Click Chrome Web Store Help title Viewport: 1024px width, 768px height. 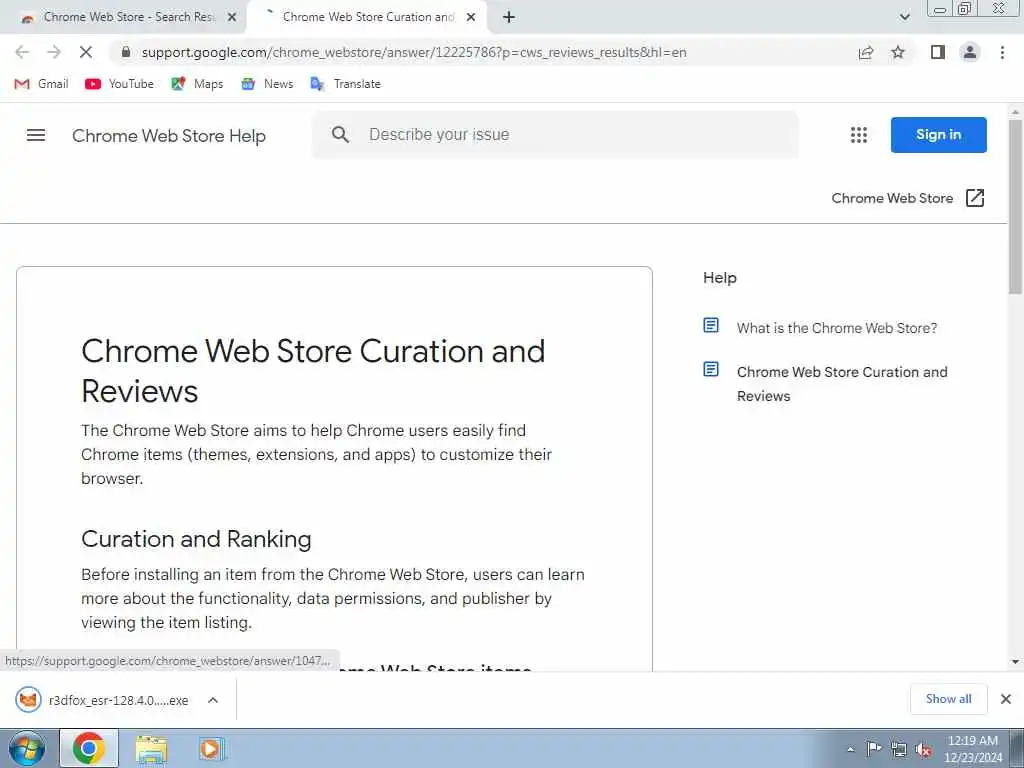(x=168, y=136)
